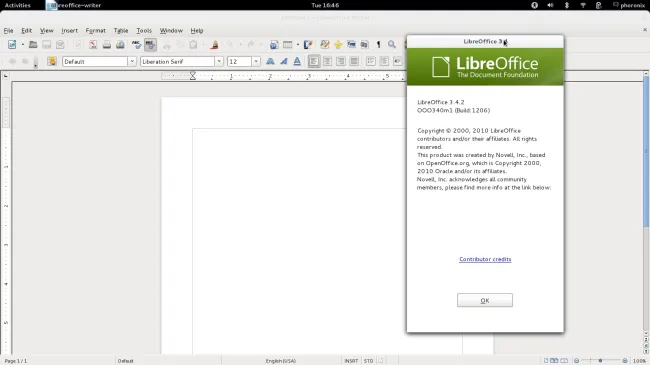This screenshot has width=650, height=365.
Task: Insert a table using the Table icon
Action: point(287,44)
